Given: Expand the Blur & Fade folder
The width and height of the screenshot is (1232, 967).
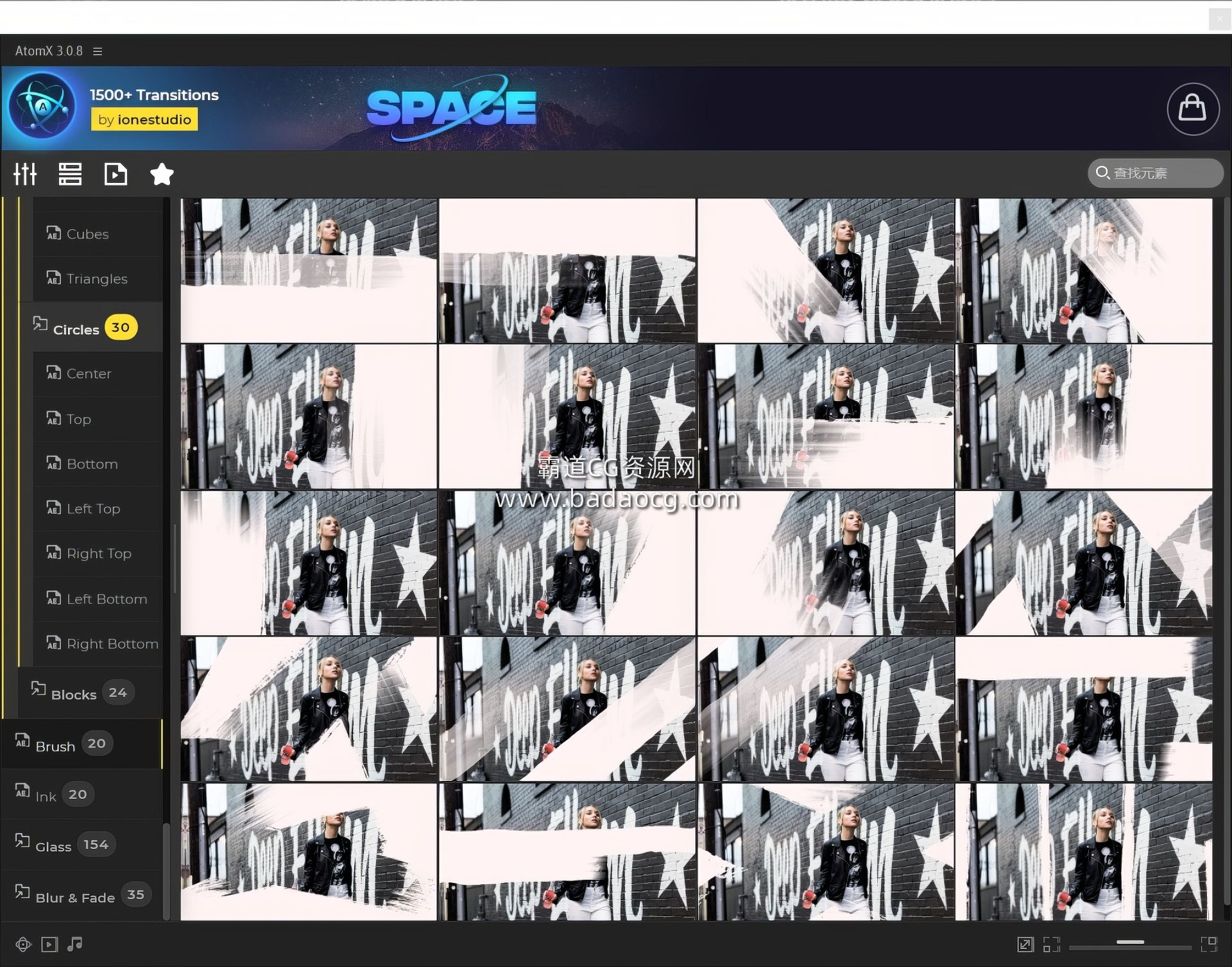Looking at the screenshot, I should click(82, 896).
